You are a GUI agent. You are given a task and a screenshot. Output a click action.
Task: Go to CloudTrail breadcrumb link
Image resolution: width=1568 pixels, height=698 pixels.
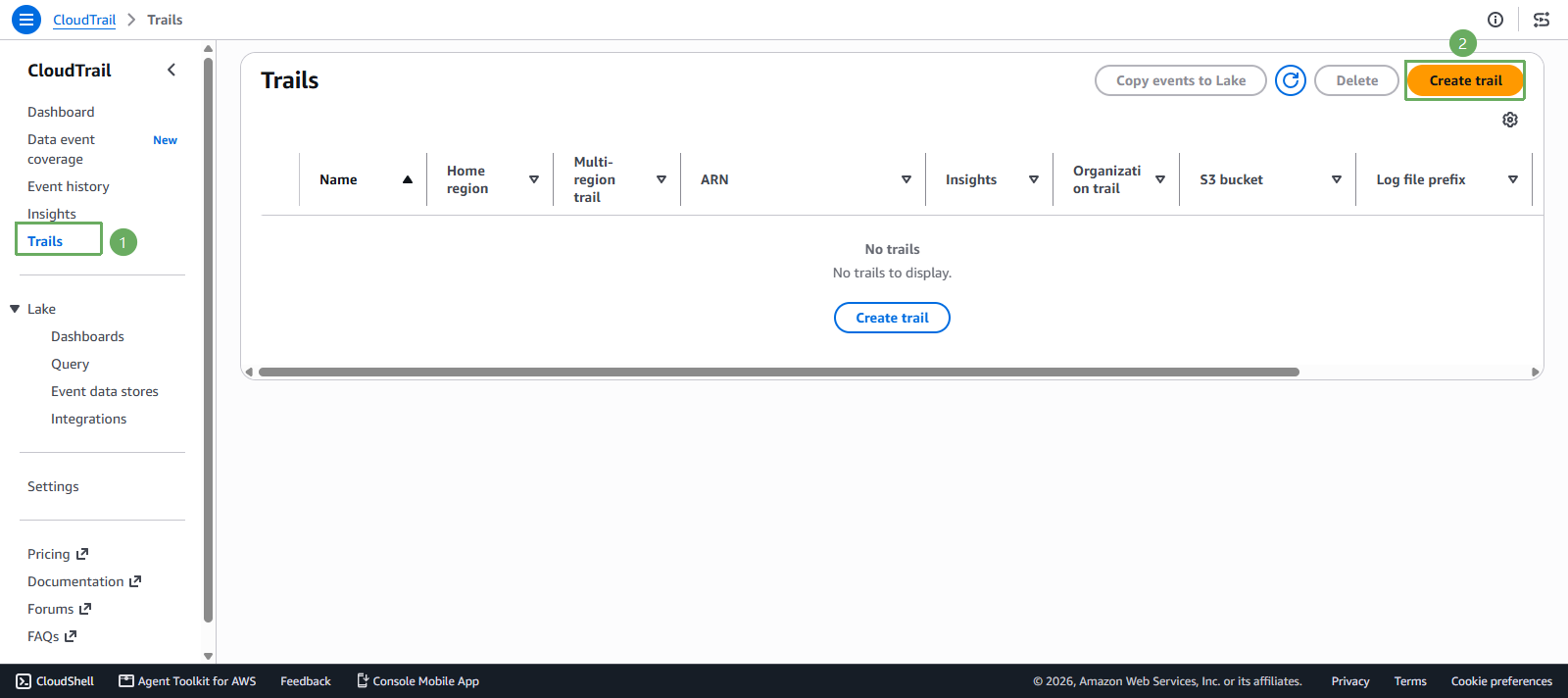coord(84,20)
